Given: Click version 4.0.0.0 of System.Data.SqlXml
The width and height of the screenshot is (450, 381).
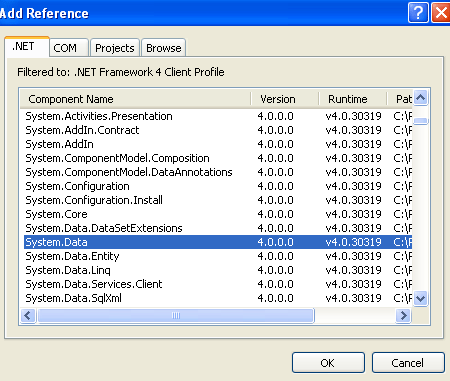Looking at the screenshot, I should click(x=275, y=298).
